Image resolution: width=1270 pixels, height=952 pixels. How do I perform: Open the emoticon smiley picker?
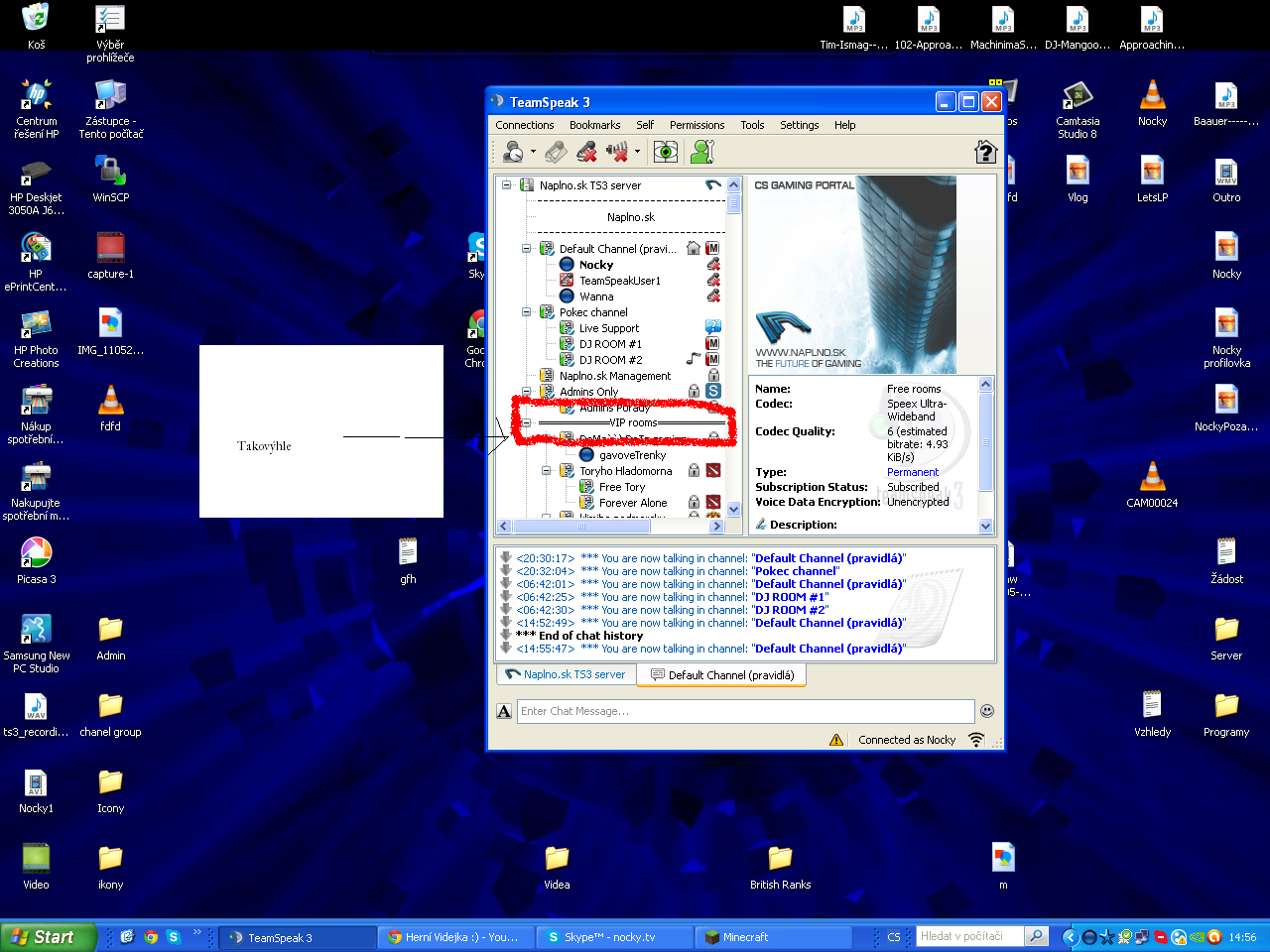[x=986, y=710]
